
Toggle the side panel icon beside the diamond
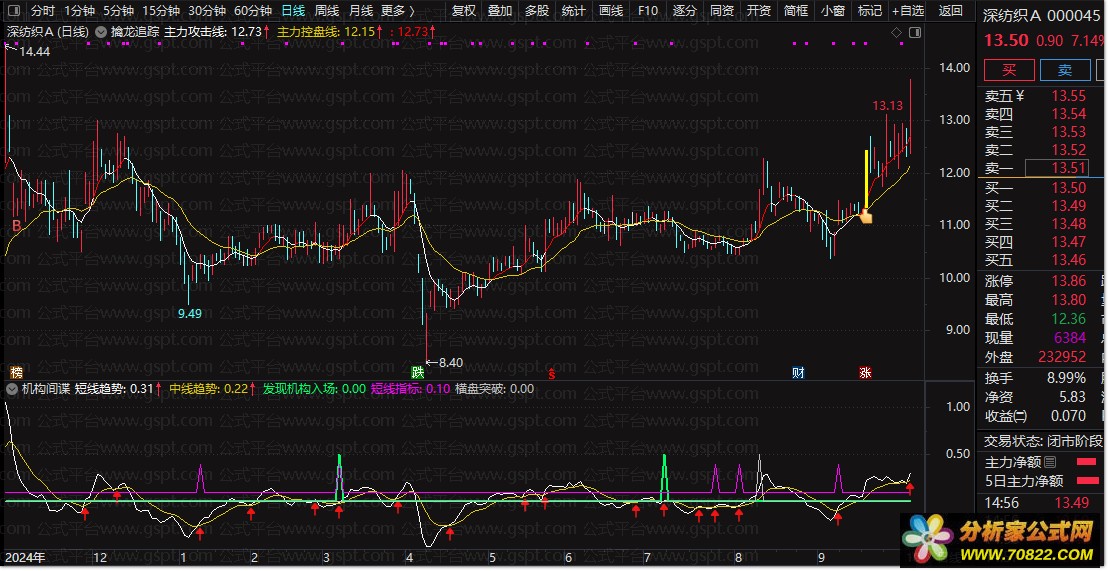coord(914,32)
